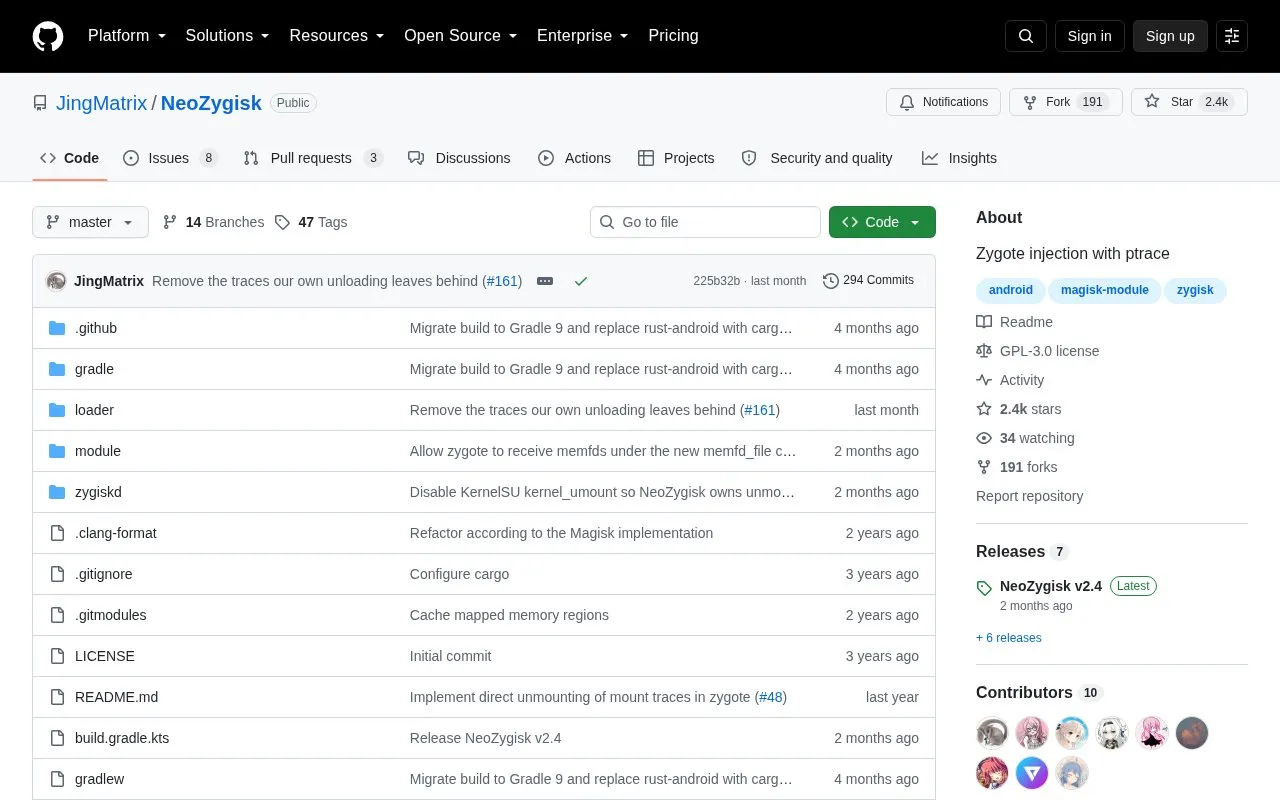The image size is (1280, 800).
Task: Open the Projects tab
Action: tap(676, 158)
